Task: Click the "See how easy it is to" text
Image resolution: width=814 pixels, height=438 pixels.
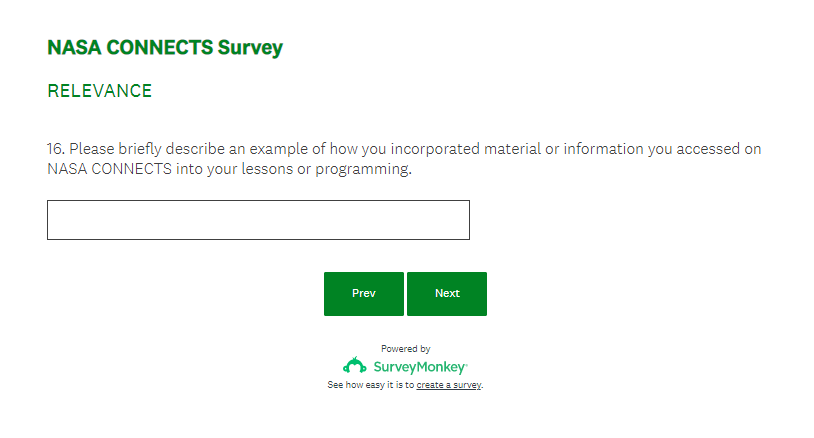Action: tap(371, 385)
